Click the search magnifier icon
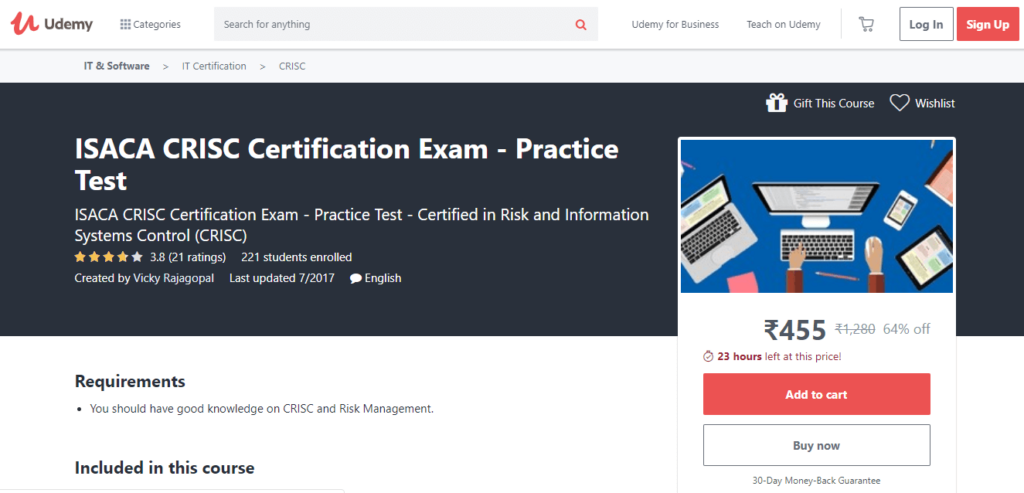 (x=581, y=24)
